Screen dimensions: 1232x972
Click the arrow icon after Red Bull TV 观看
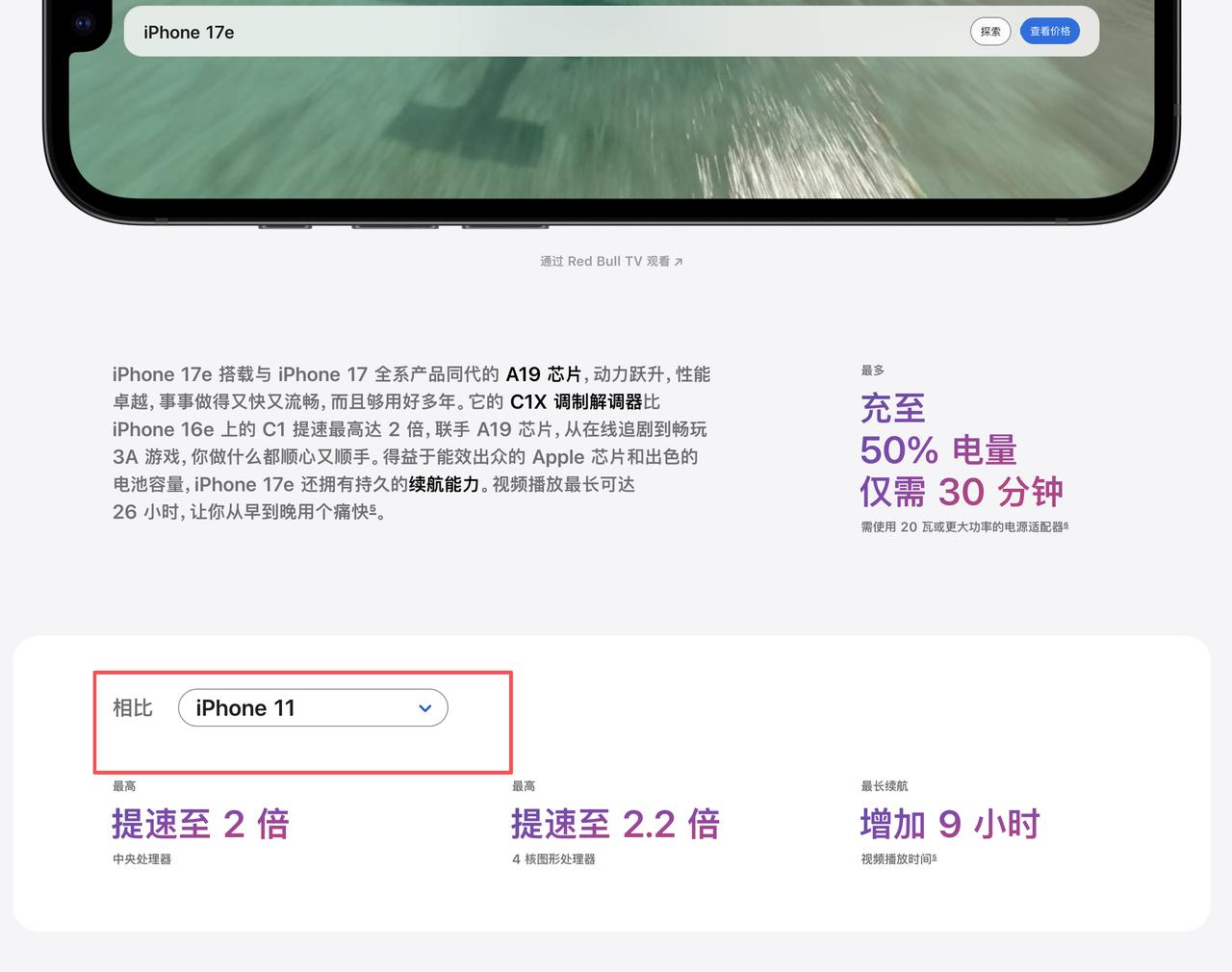pyautogui.click(x=678, y=262)
